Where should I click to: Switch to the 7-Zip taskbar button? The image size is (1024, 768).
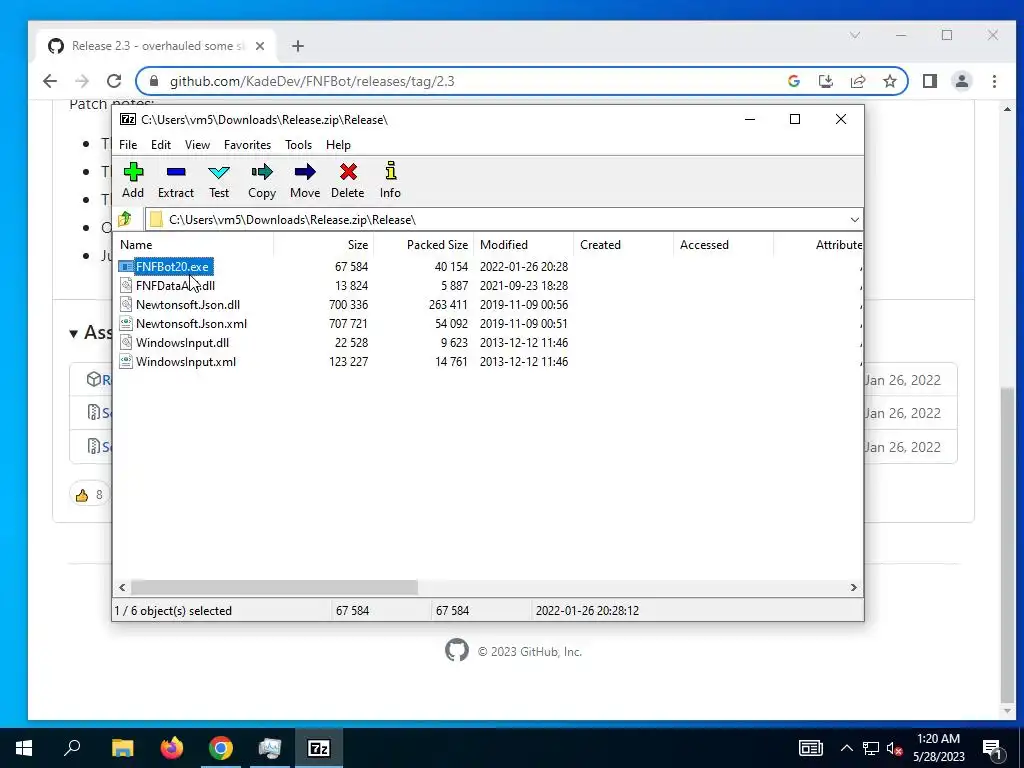(319, 748)
